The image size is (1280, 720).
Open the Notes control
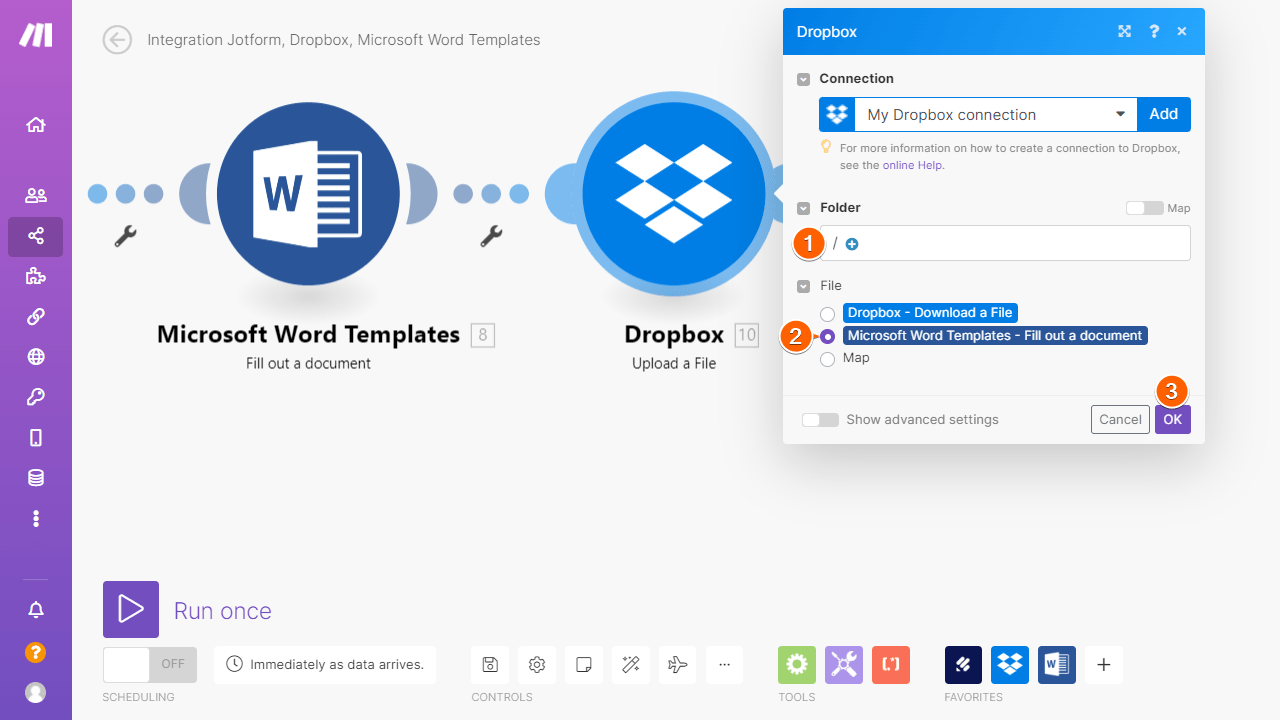pos(584,664)
